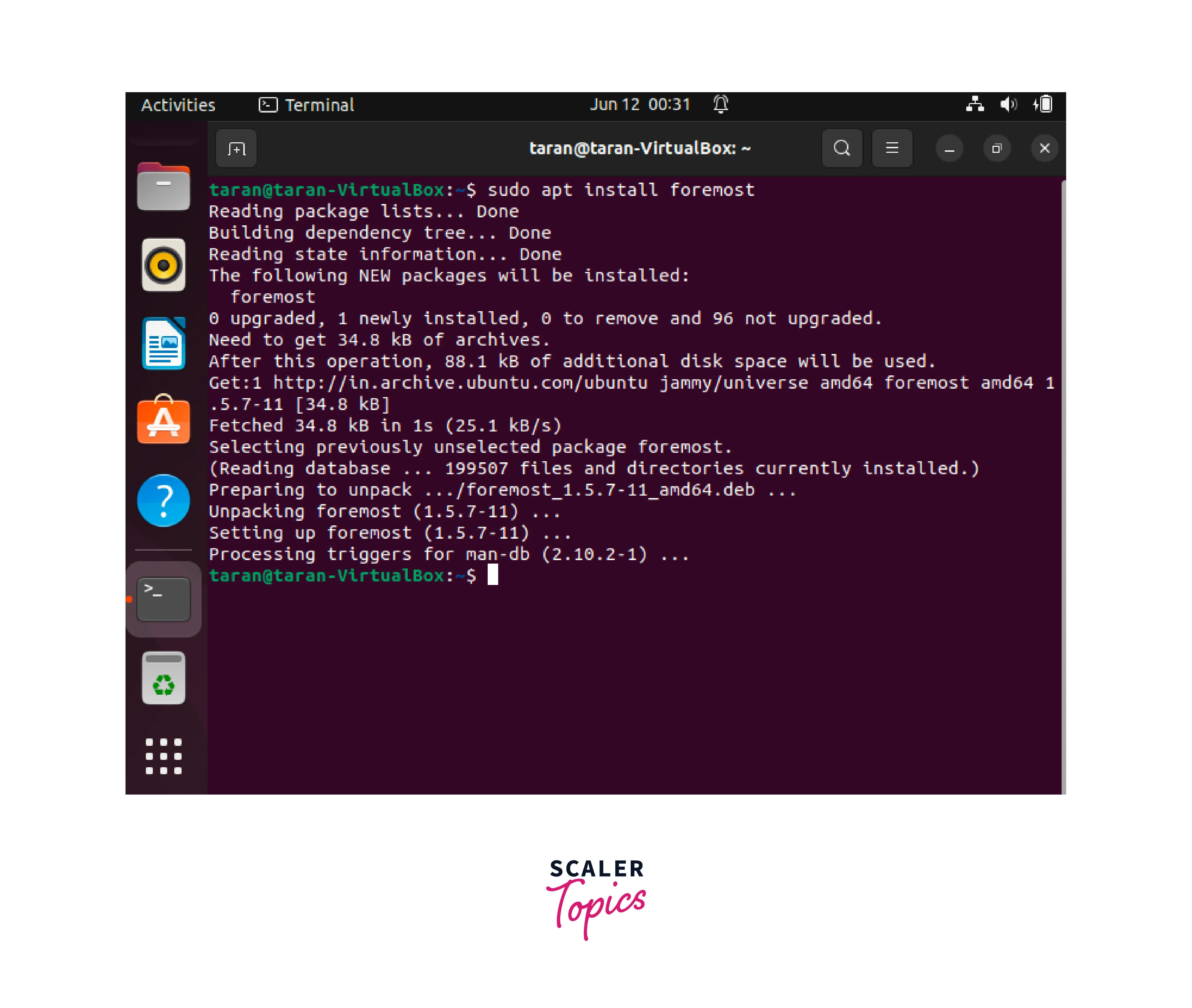This screenshot has width=1192, height=1008.
Task: Open the Terminal app menu in top bar
Action: click(x=307, y=105)
